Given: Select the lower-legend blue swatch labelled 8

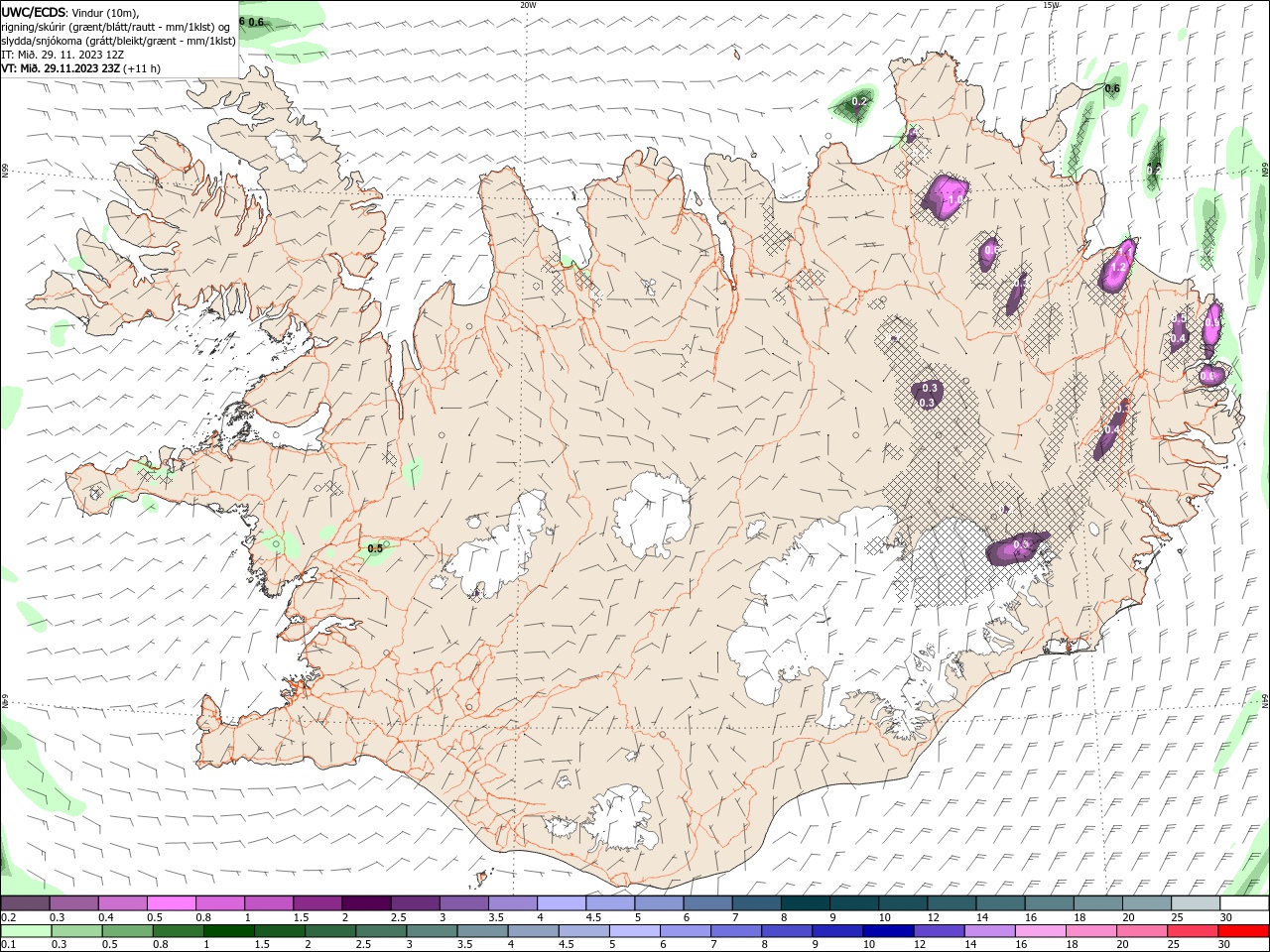Looking at the screenshot, I should 786,931.
